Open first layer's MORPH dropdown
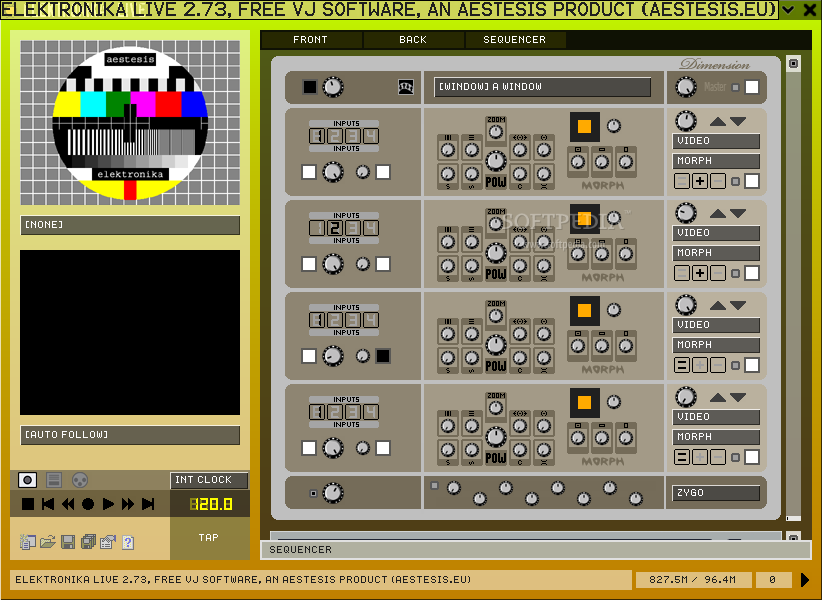 pyautogui.click(x=716, y=161)
